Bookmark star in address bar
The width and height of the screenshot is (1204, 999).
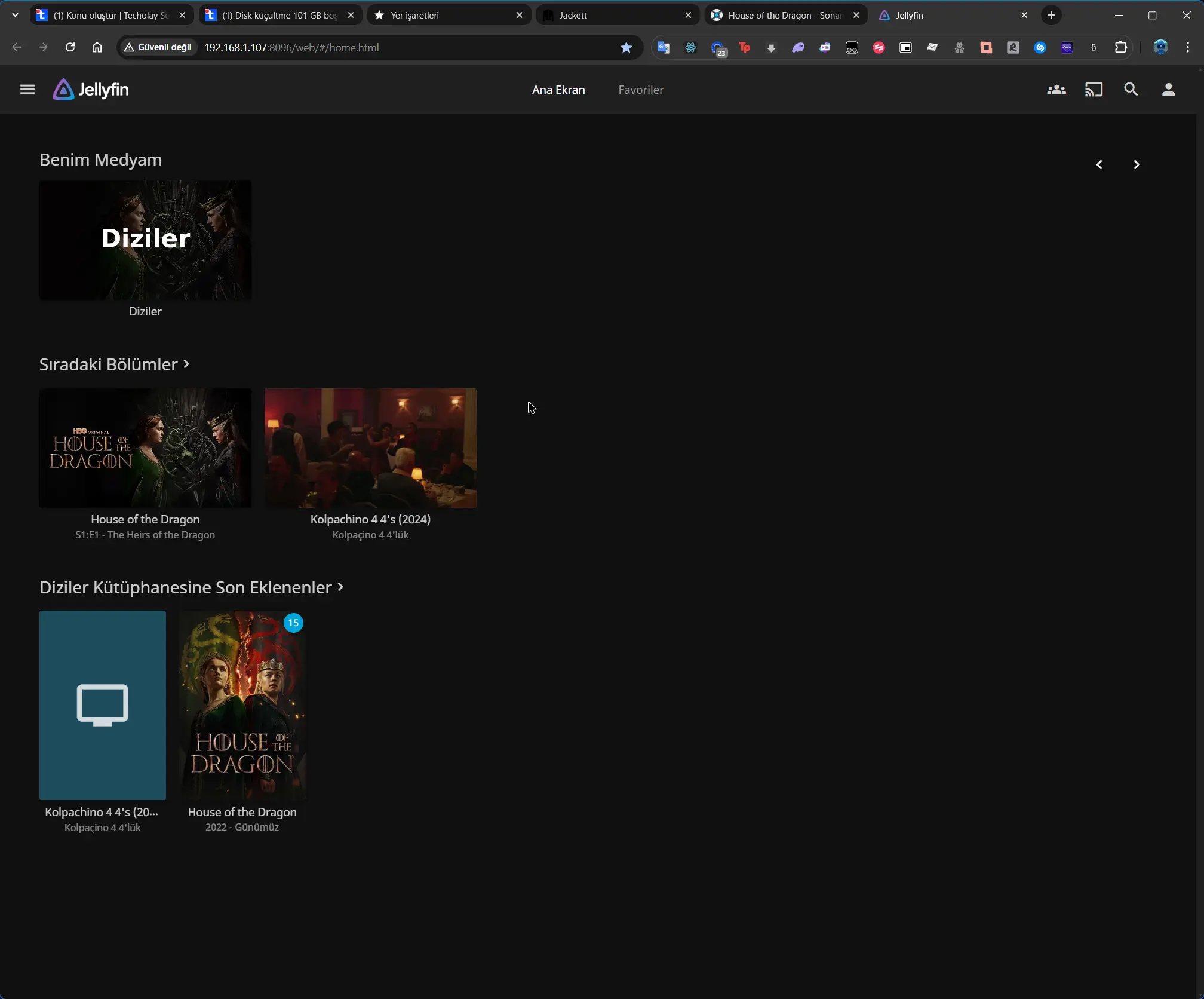coord(626,47)
